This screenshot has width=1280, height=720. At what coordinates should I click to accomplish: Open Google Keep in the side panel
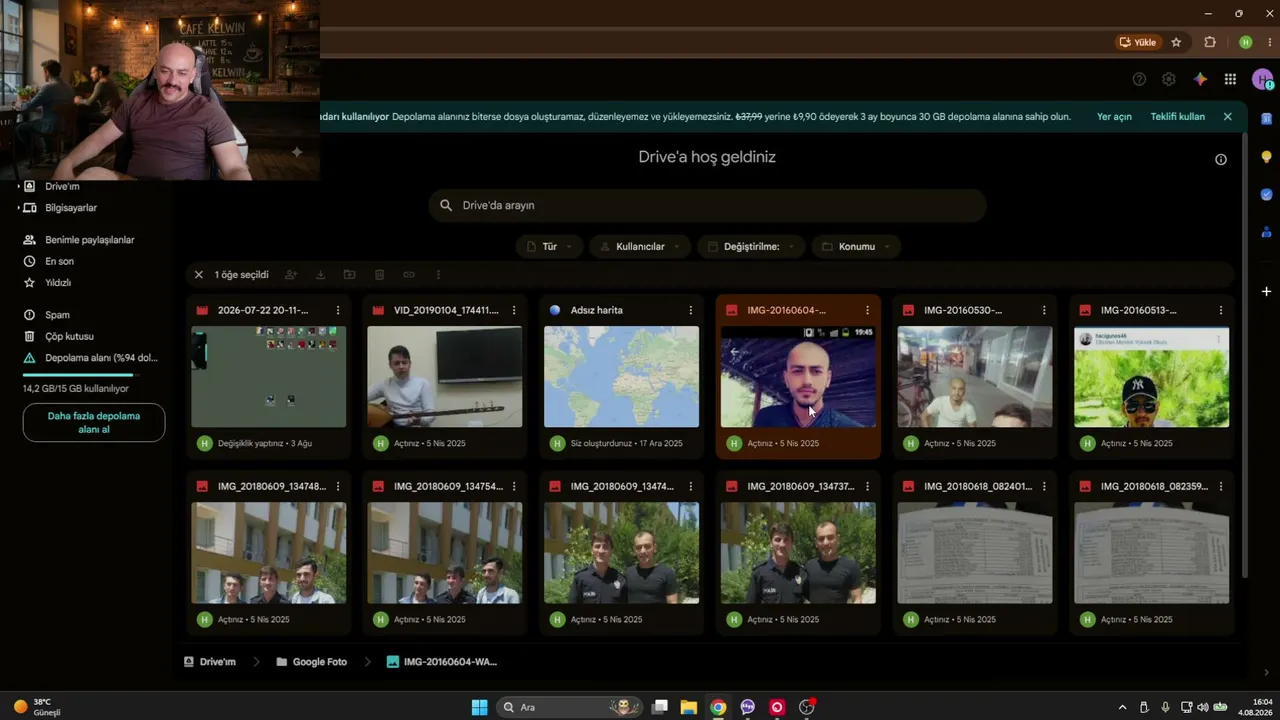click(x=1266, y=157)
